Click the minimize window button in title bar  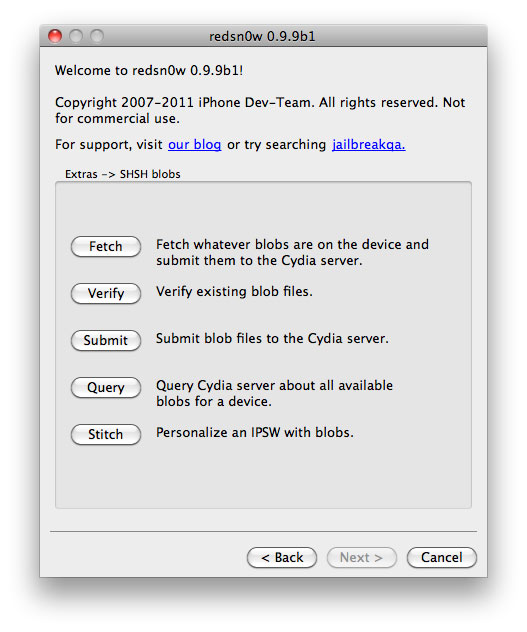(x=76, y=36)
